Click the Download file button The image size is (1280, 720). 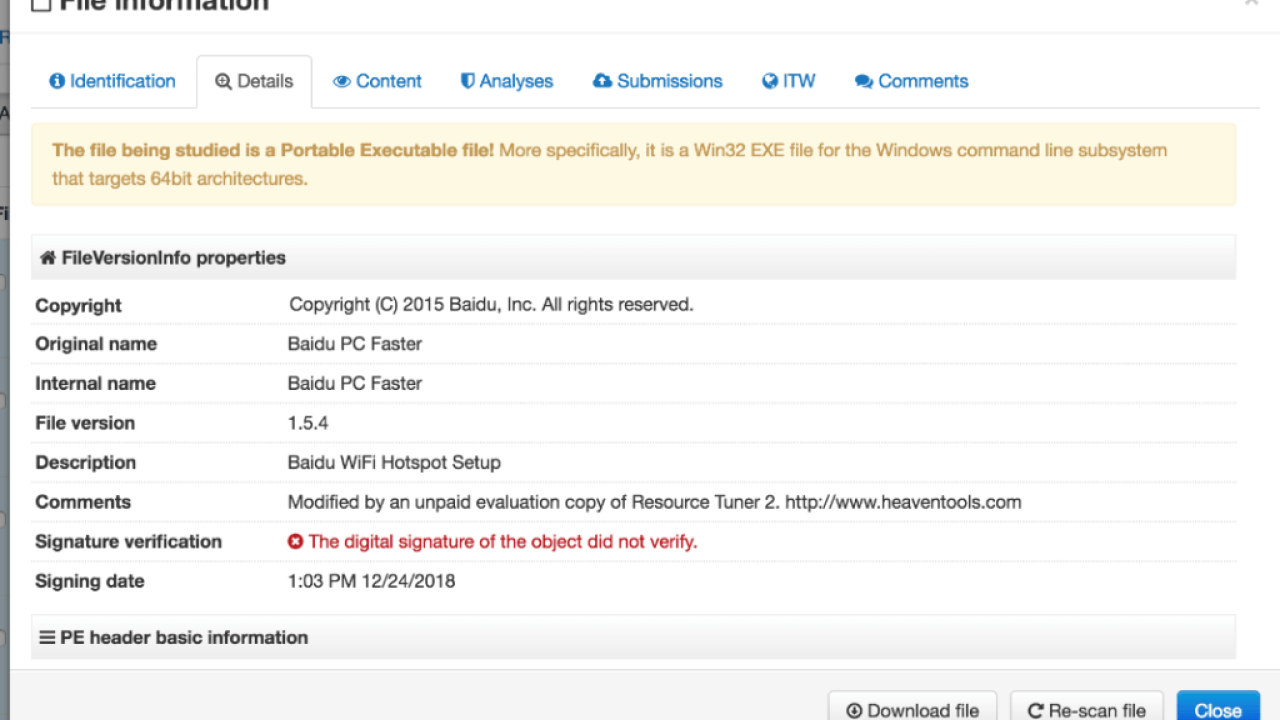coord(912,708)
